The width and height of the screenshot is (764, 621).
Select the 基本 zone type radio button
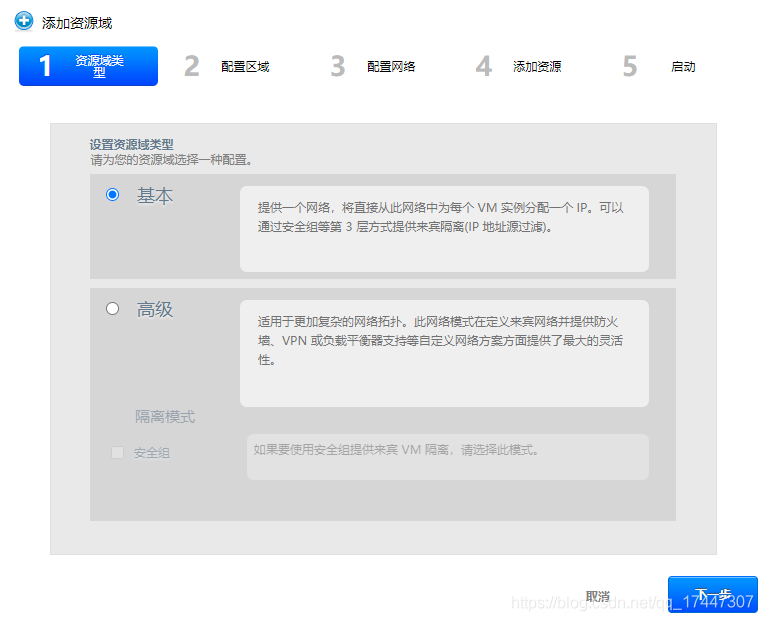pyautogui.click(x=113, y=195)
